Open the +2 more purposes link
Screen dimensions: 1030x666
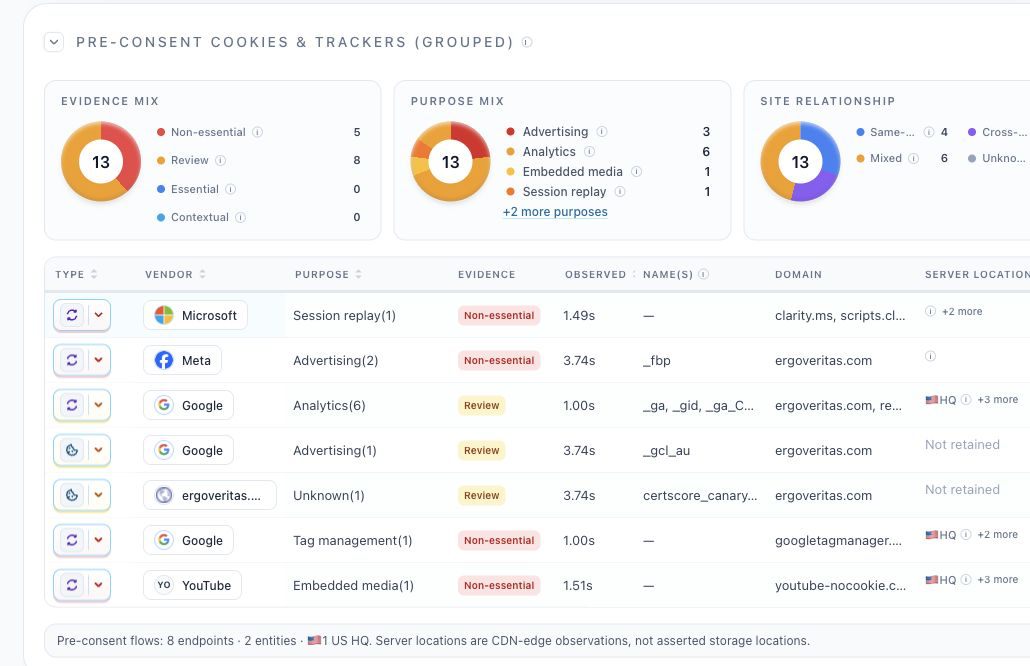click(555, 211)
